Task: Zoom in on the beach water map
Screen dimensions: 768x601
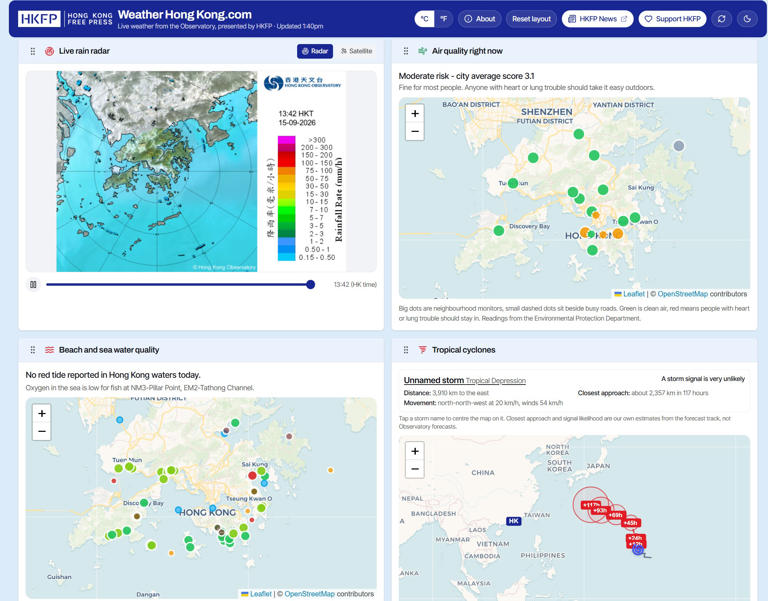Action: pos(42,413)
